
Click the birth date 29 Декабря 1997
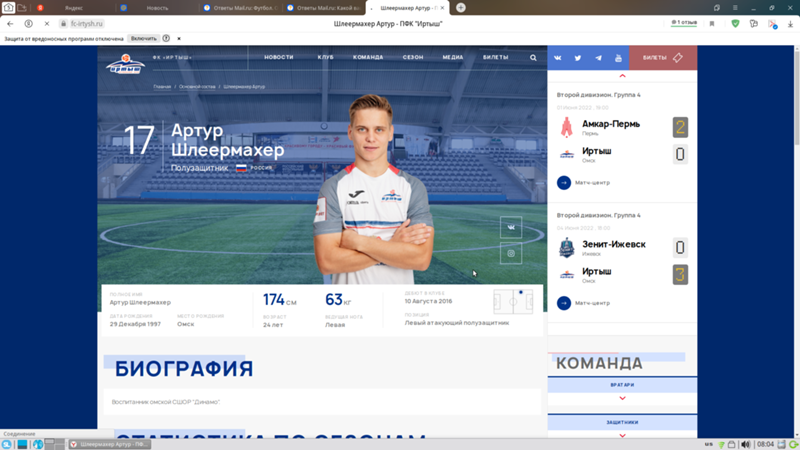[x=135, y=324]
